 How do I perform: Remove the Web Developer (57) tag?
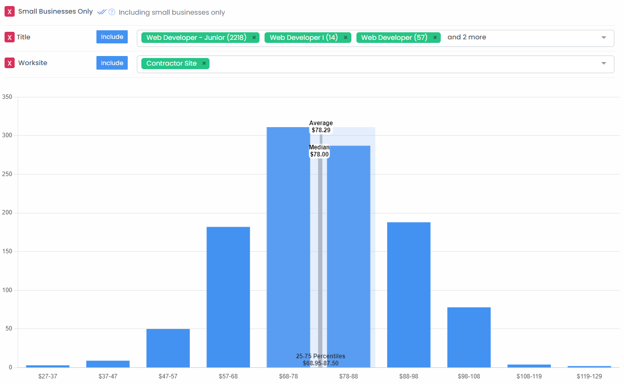[435, 37]
